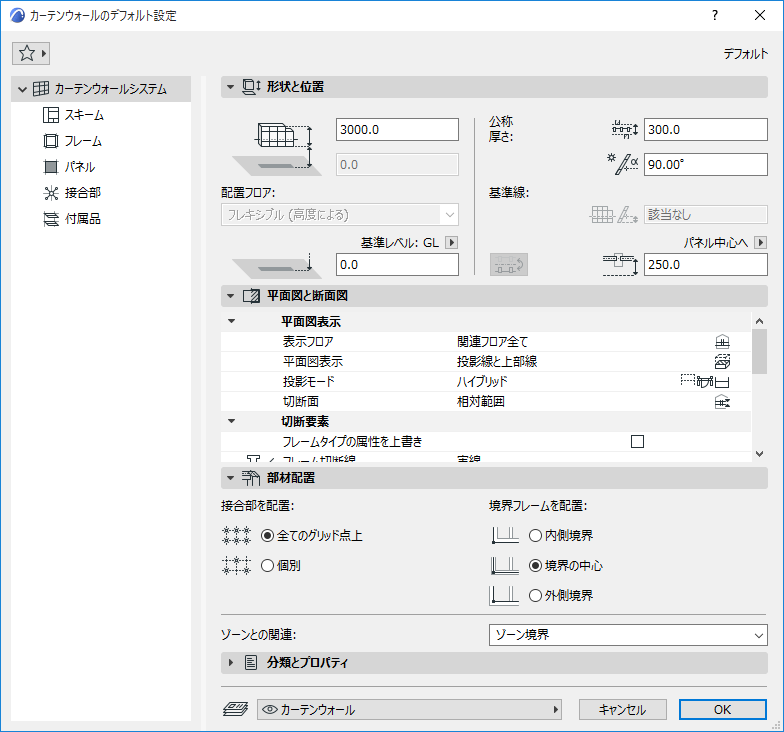This screenshot has width=784, height=732.
Task: Open the favorites star button
Action: click(x=31, y=54)
